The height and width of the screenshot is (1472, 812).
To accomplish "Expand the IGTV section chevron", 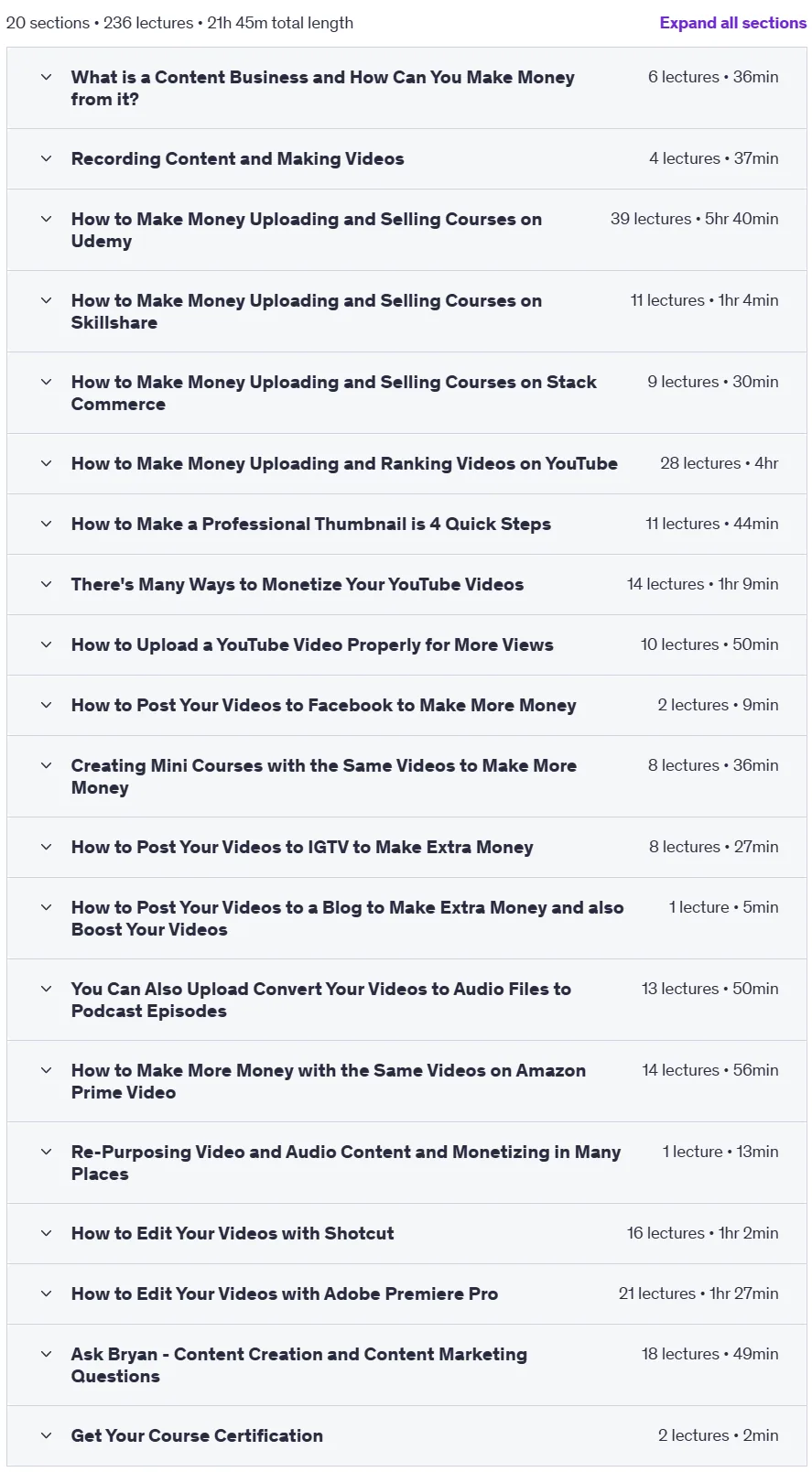I will point(47,847).
